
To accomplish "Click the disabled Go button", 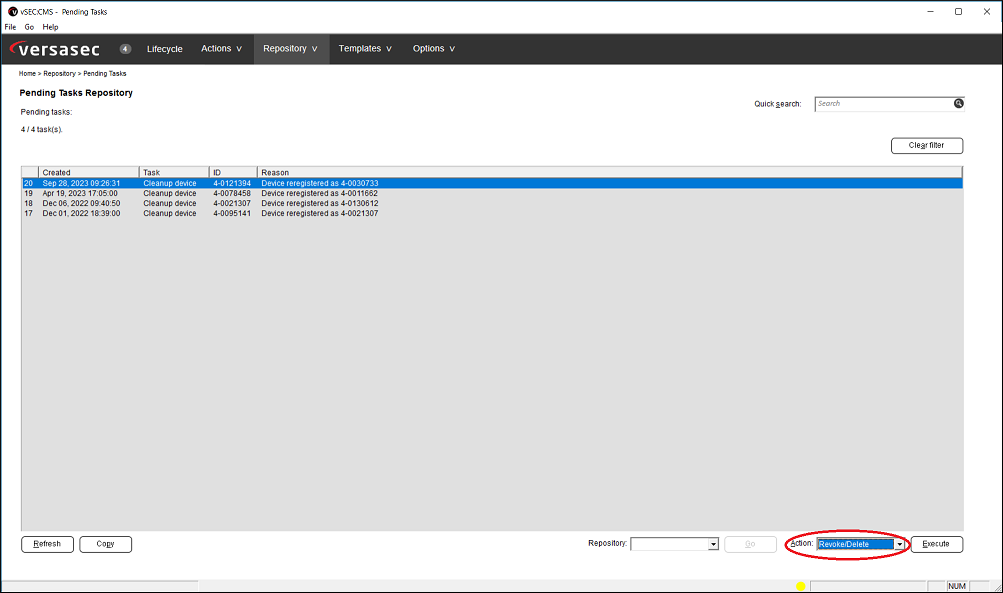I will [750, 544].
